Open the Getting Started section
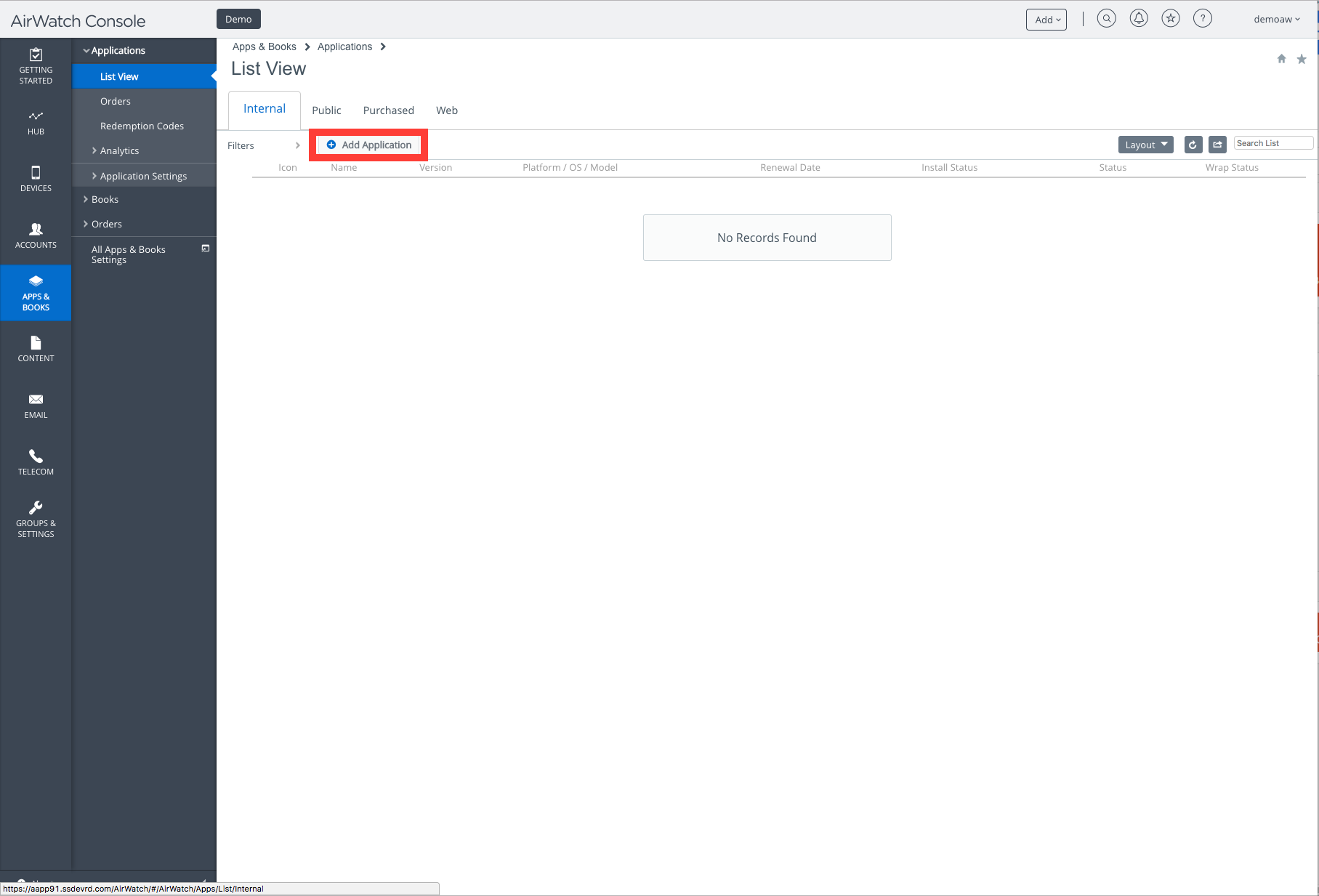1319x896 pixels. (36, 65)
